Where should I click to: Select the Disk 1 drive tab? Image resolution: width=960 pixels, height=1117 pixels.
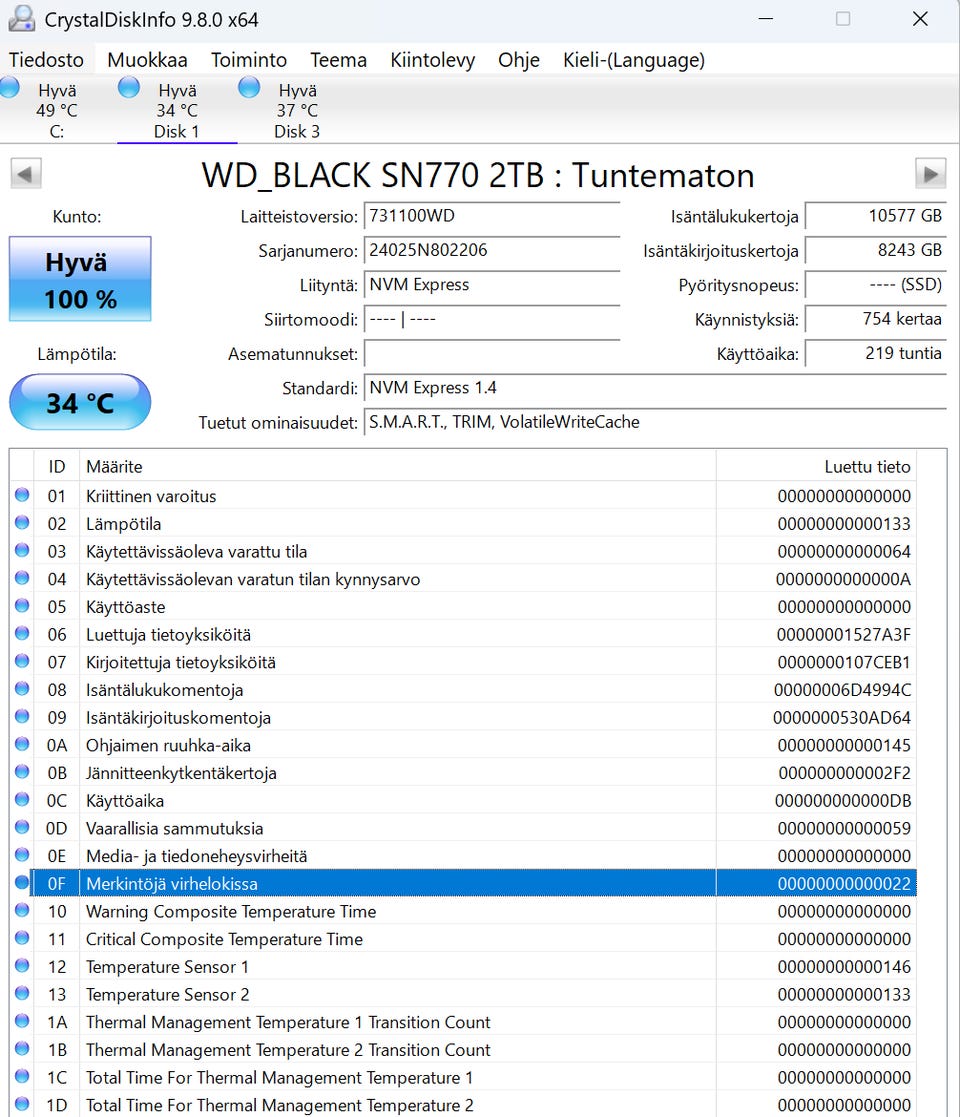click(x=177, y=110)
